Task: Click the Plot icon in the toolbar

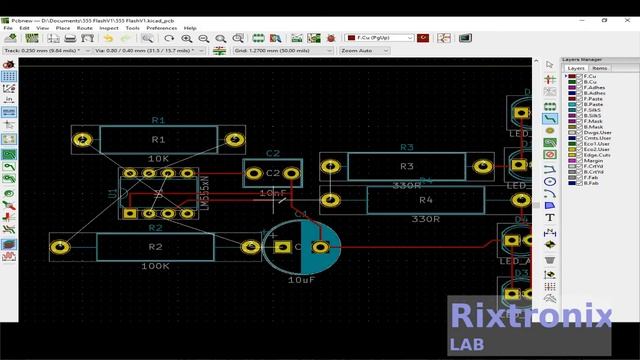Action: pyautogui.click(x=87, y=38)
